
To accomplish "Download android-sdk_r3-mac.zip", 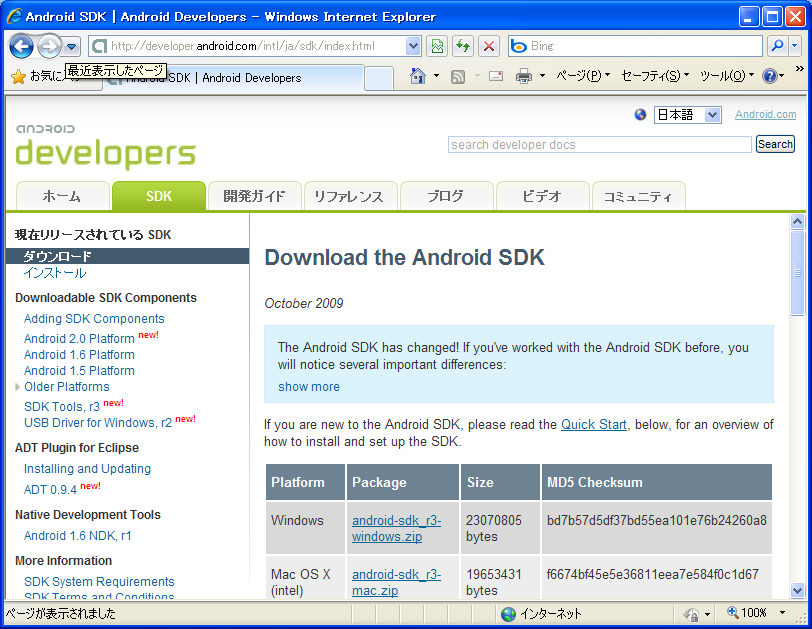I will coord(396,582).
